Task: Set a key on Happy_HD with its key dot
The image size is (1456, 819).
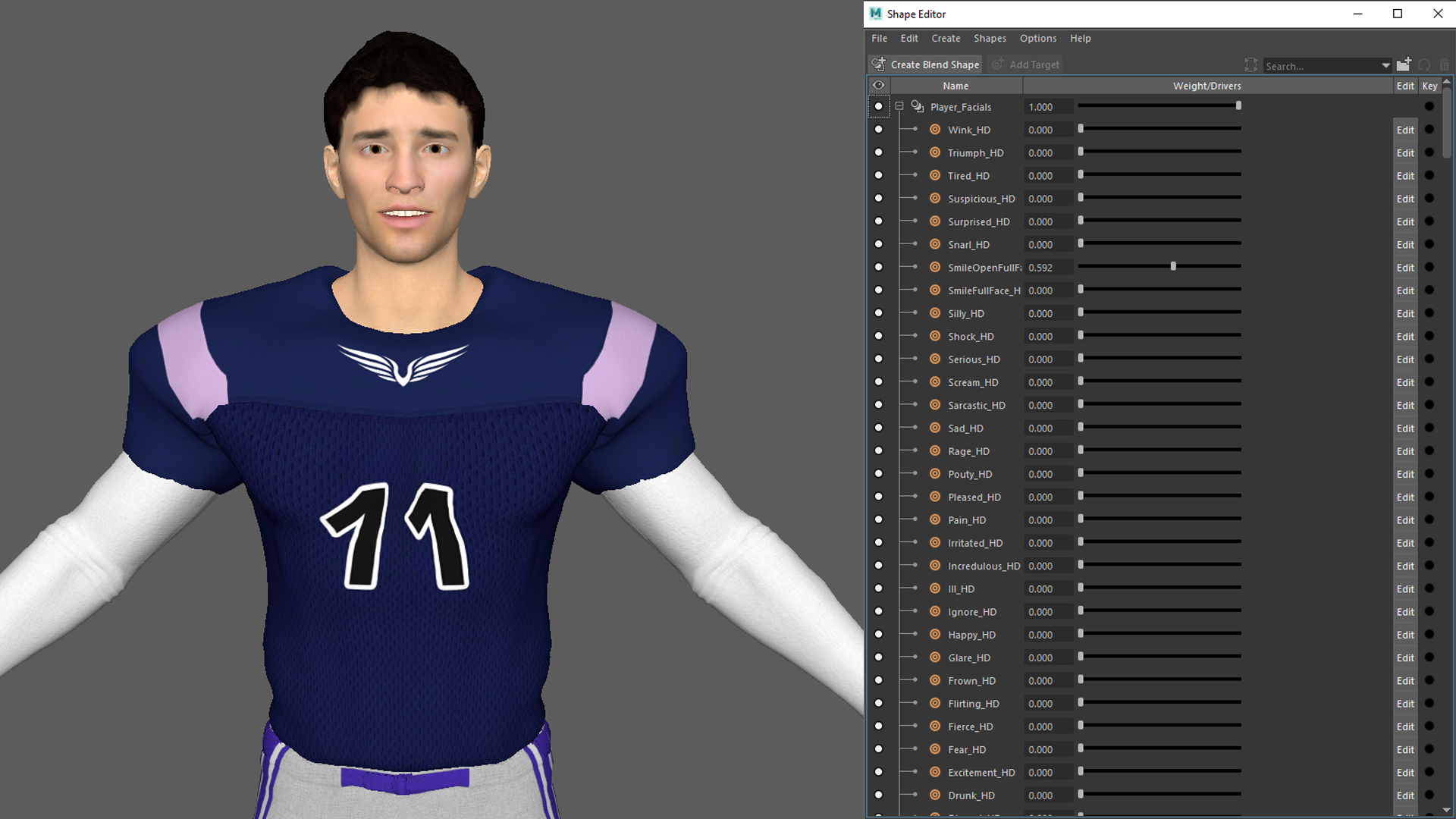Action: point(1429,635)
